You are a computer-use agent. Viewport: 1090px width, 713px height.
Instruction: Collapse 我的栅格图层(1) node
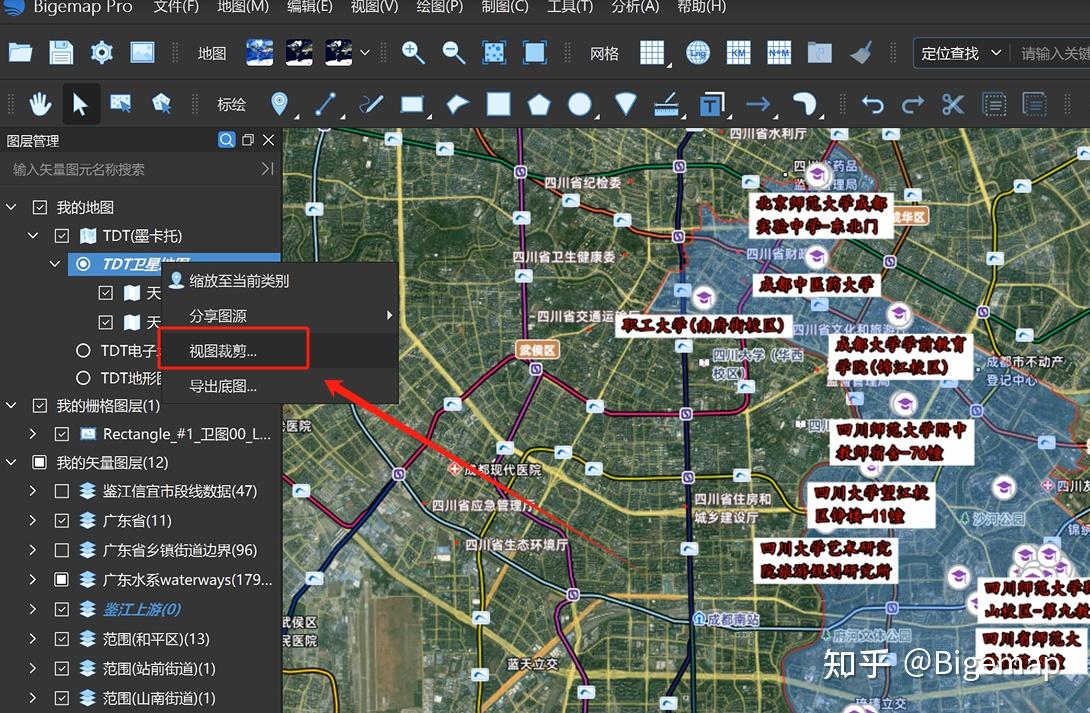tap(11, 405)
